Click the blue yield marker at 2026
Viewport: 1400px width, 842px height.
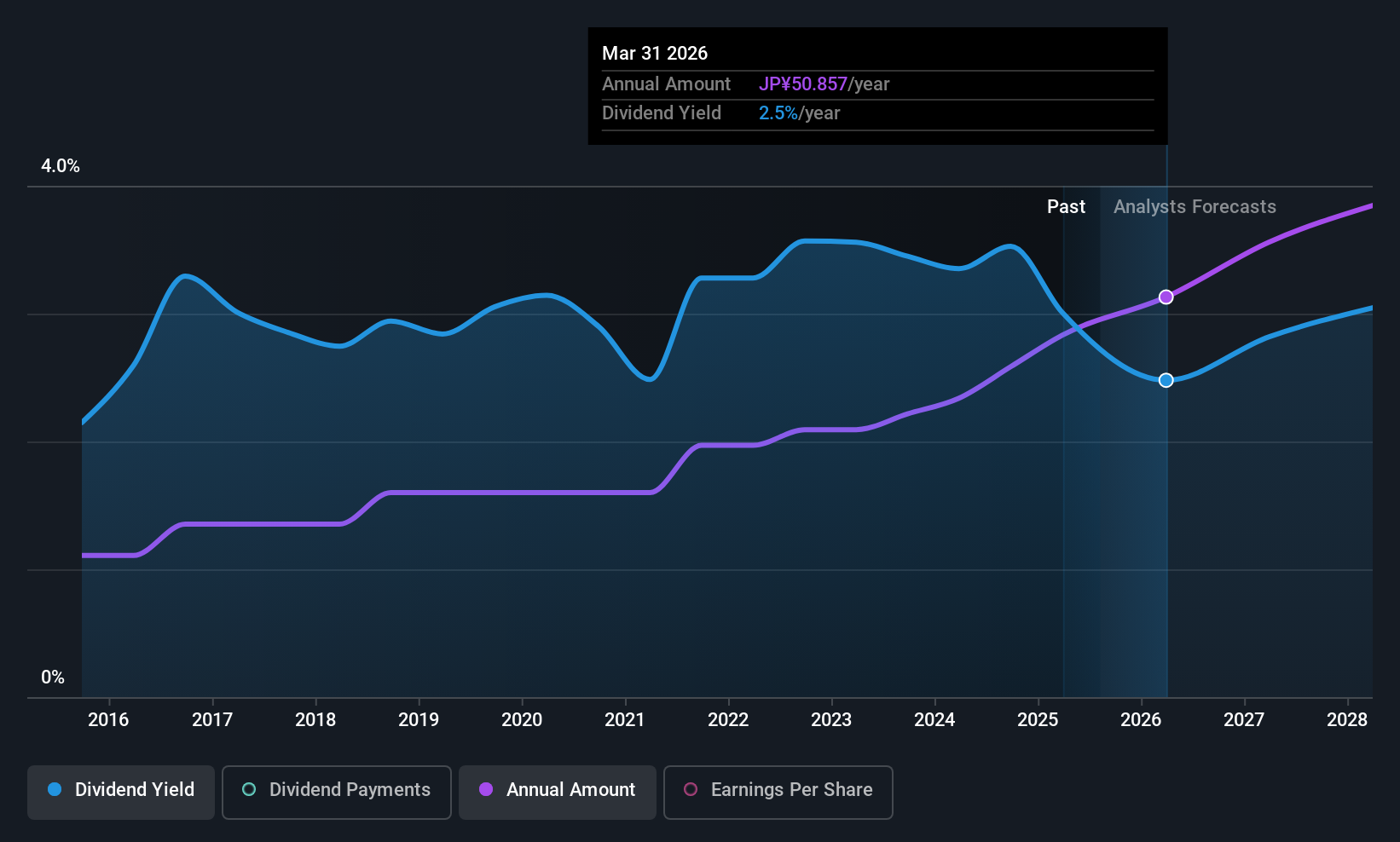(1166, 380)
